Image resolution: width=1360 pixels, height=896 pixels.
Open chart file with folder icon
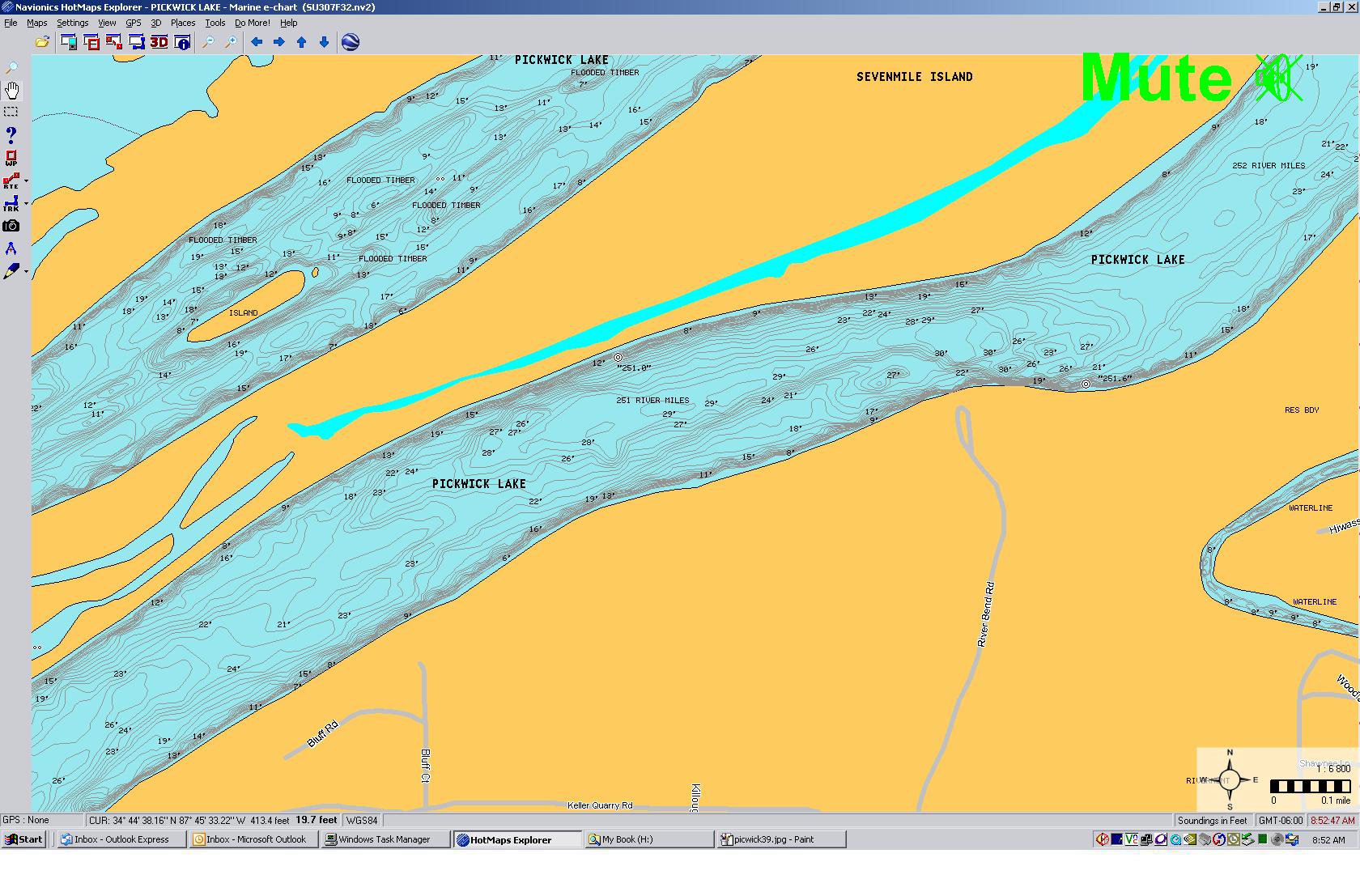(42, 42)
